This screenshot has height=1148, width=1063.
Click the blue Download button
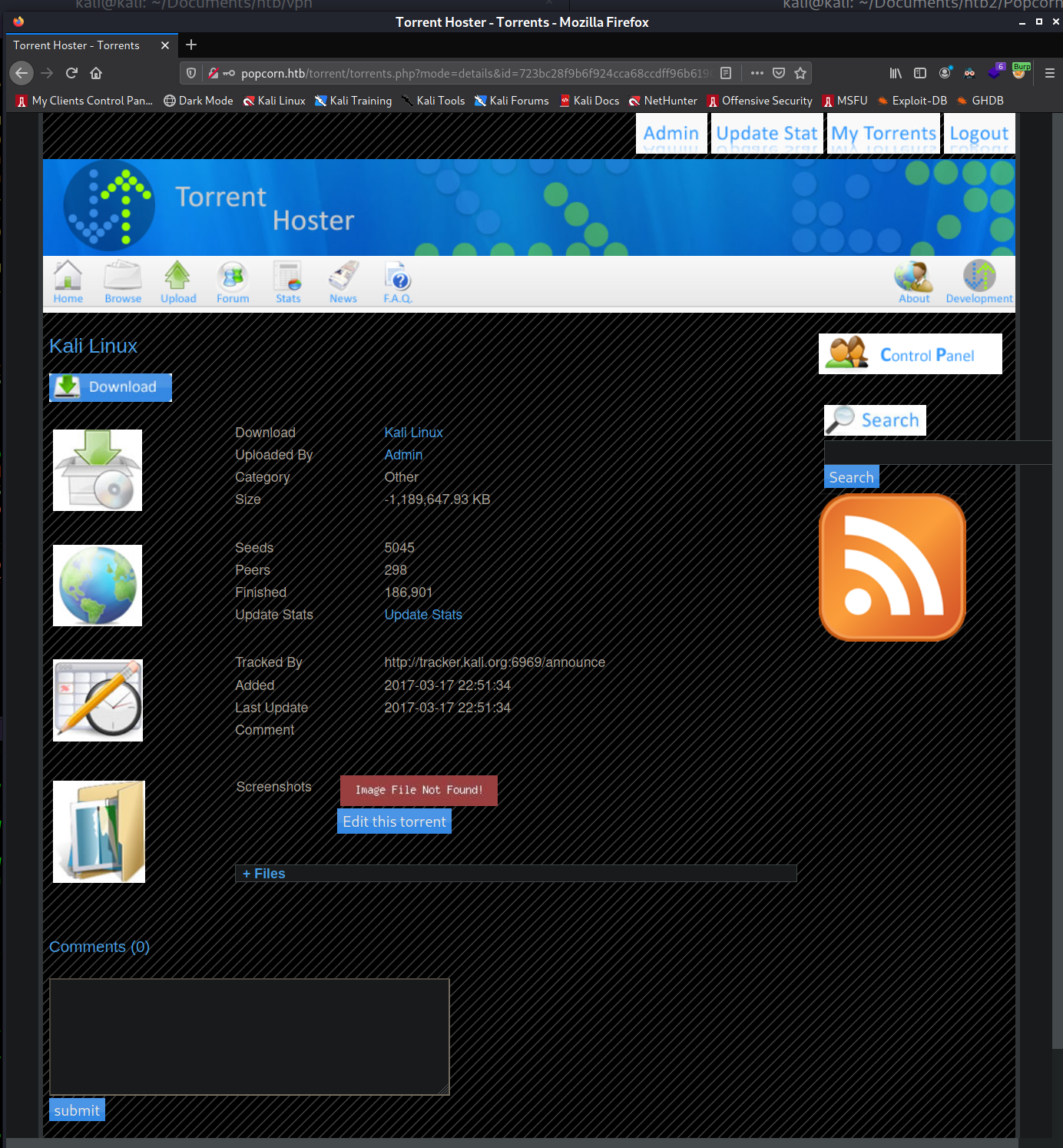(111, 387)
